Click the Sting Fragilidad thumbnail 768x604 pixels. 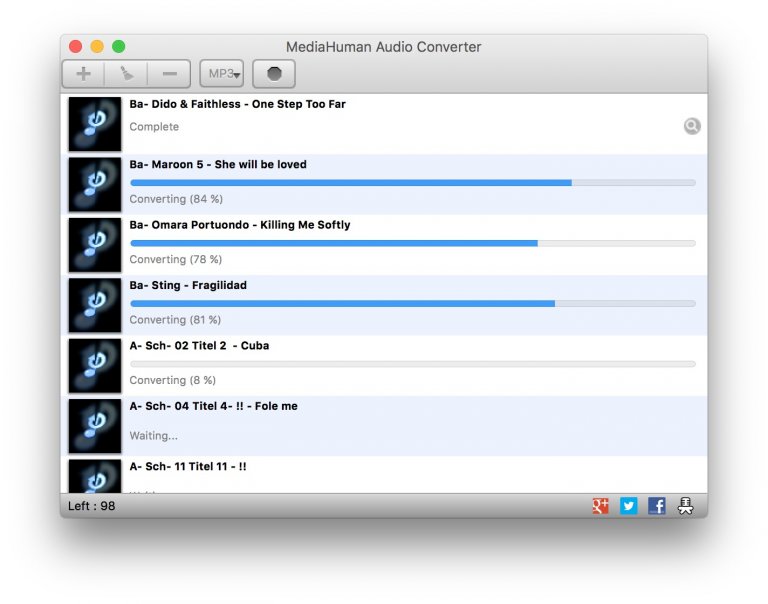tap(95, 305)
